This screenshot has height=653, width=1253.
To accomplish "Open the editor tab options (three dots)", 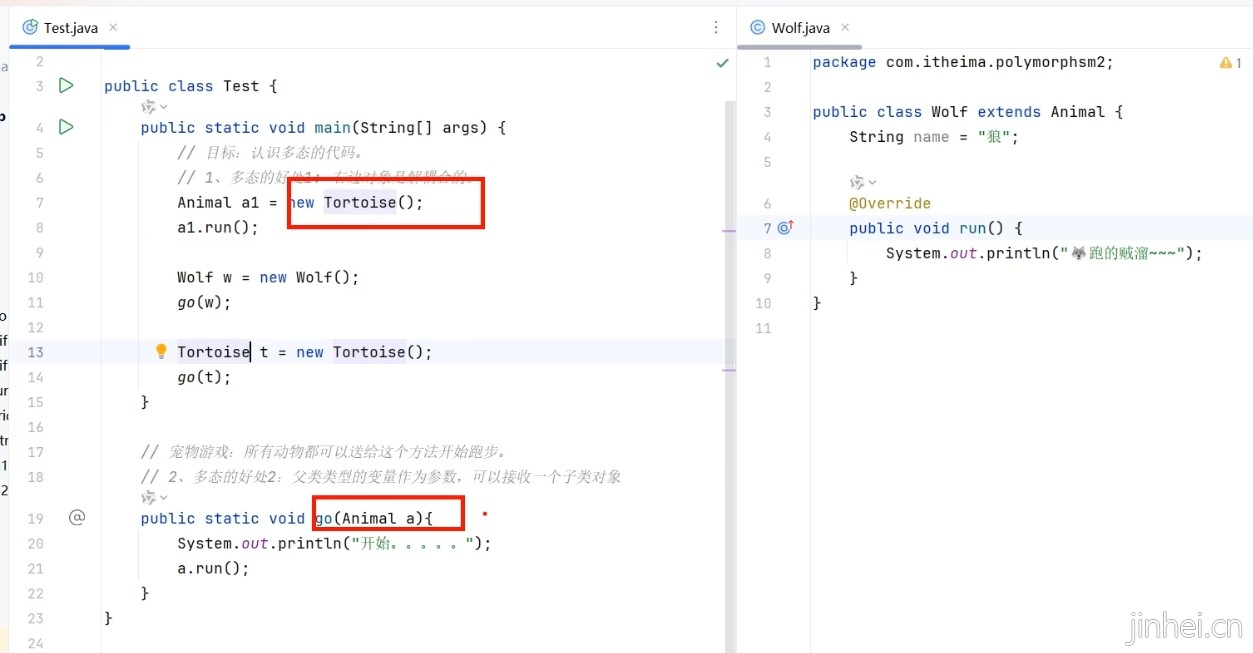I will pyautogui.click(x=716, y=28).
